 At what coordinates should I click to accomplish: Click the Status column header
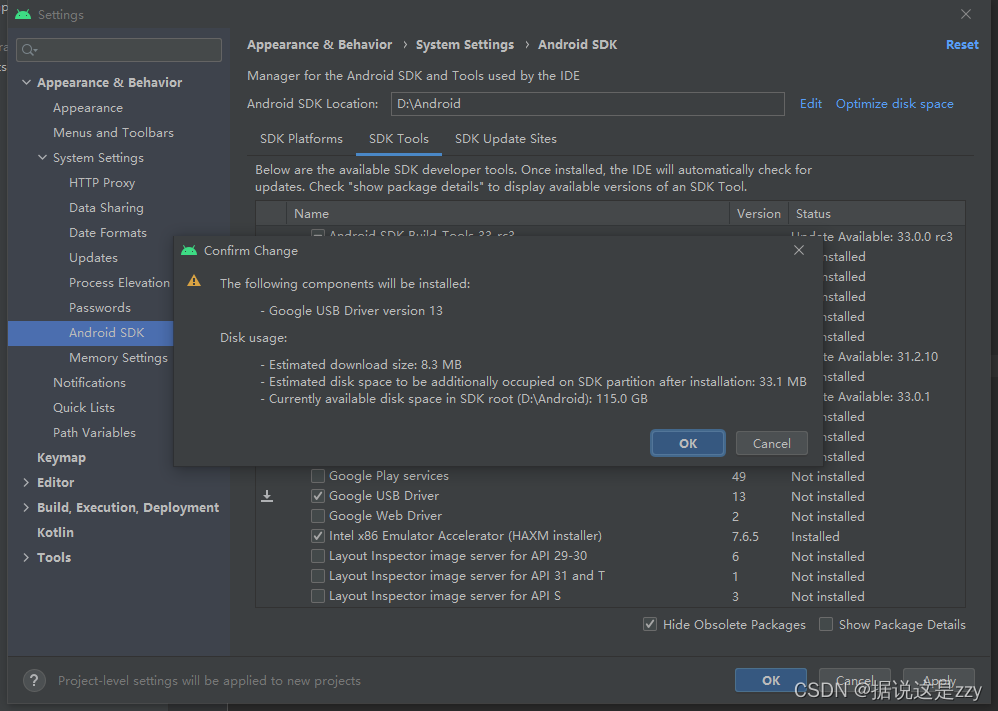pos(876,214)
